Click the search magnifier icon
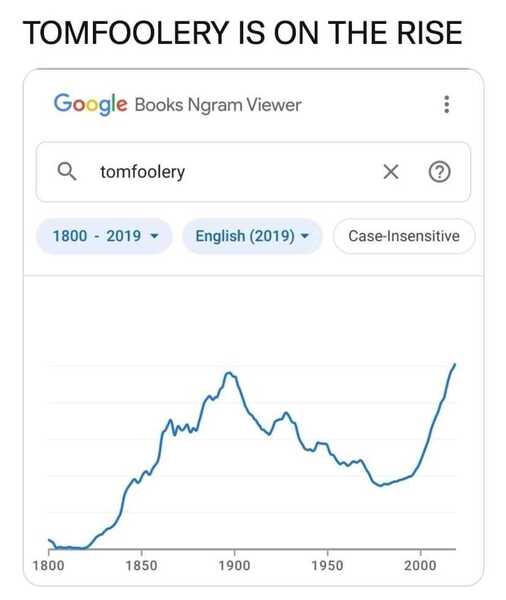Screen dimensions: 506x600 click(x=67, y=171)
